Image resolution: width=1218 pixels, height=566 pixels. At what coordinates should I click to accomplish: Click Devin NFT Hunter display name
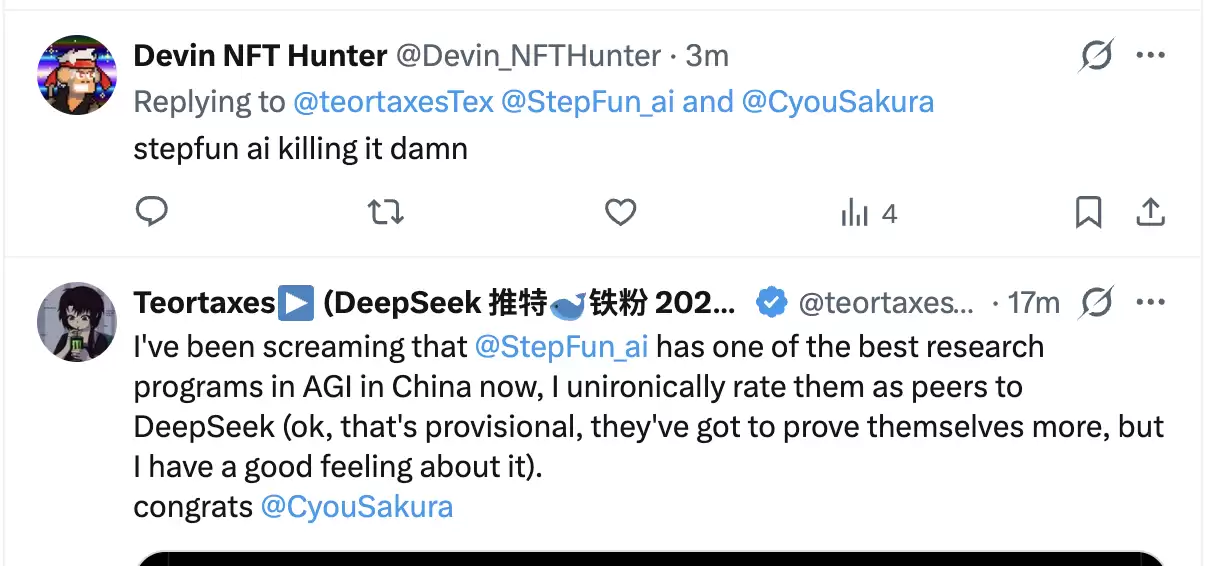point(260,56)
